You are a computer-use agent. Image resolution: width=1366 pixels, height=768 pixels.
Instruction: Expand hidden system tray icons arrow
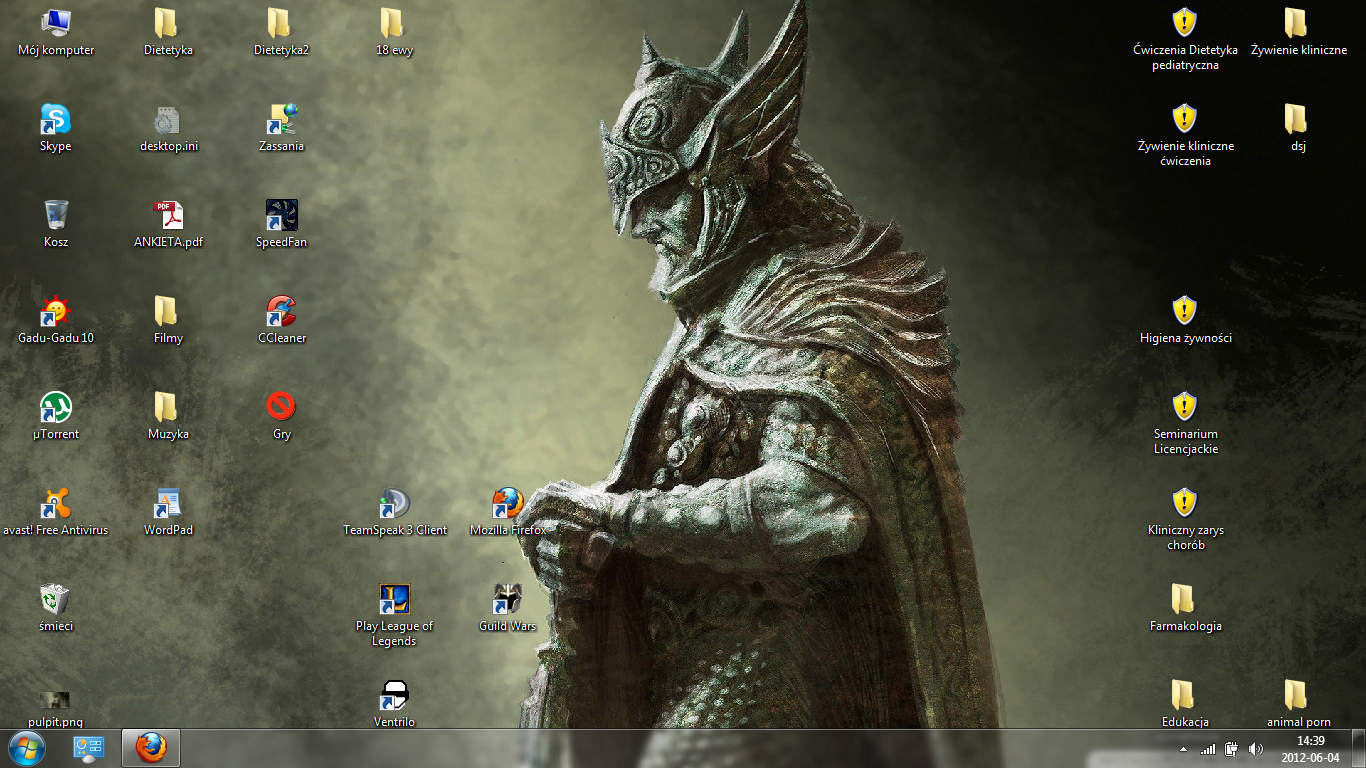pyautogui.click(x=1184, y=749)
